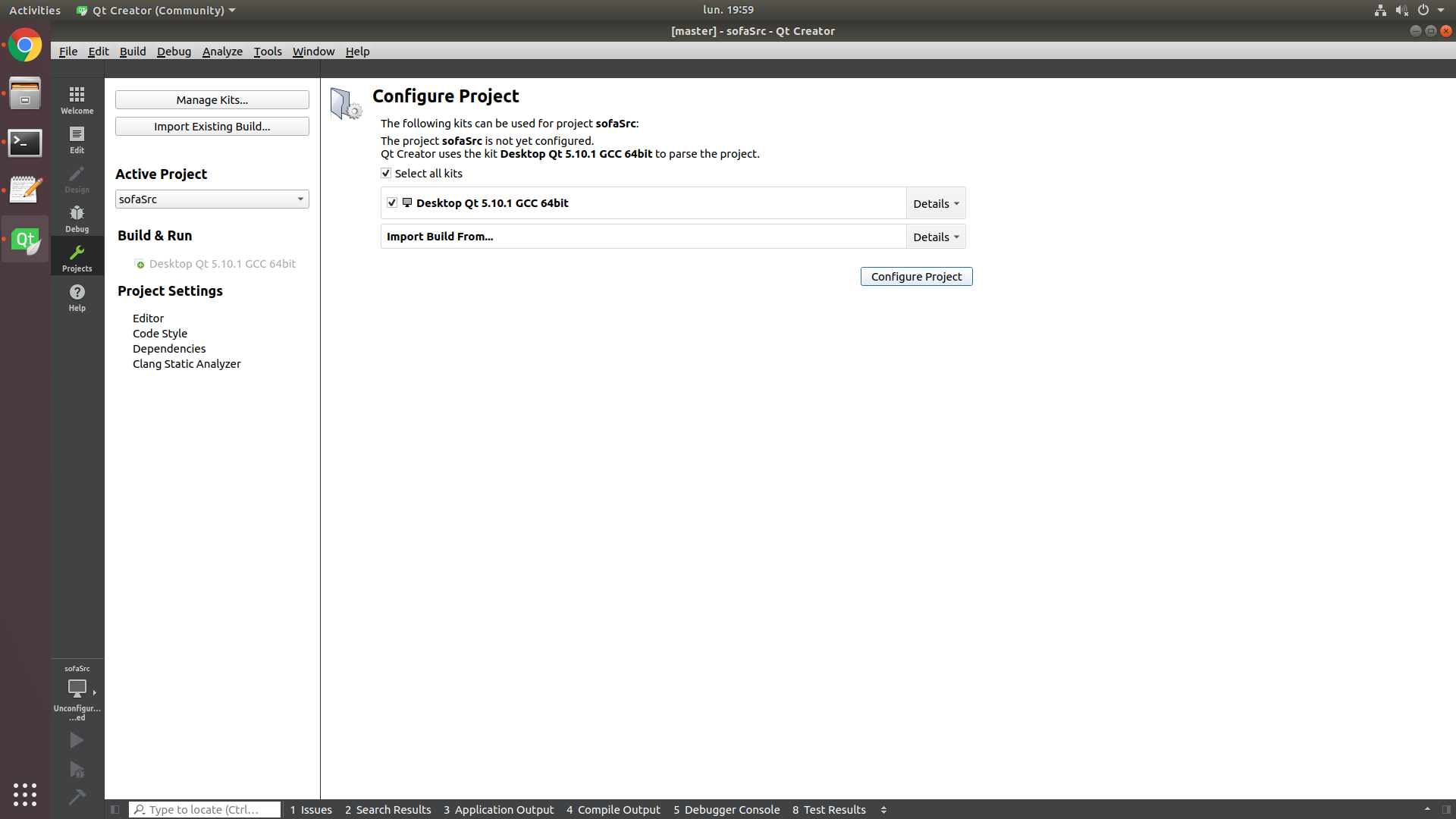Screen dimensions: 1456x819
Task: Open Help mode question icon
Action: [77, 297]
